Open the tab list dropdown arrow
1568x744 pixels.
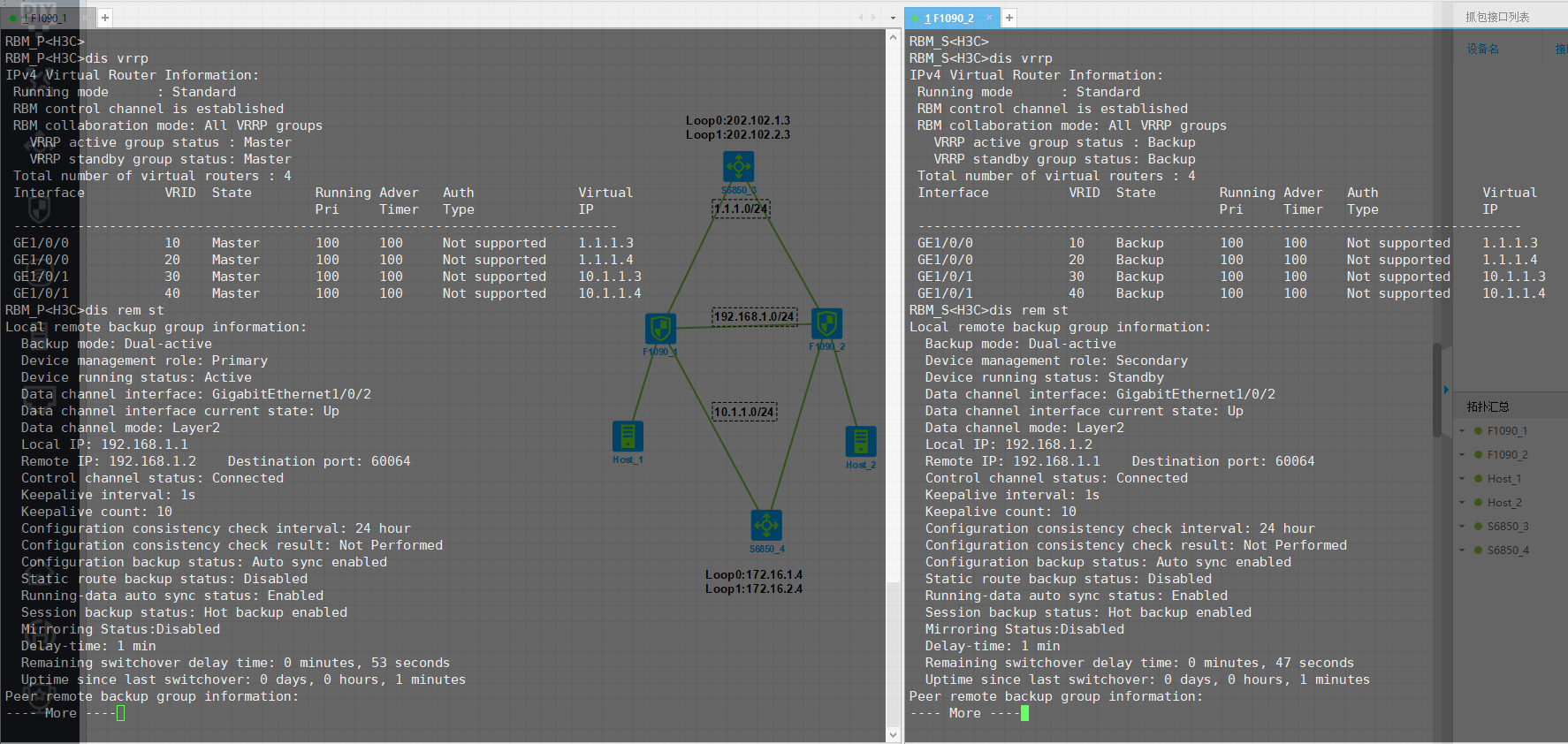(893, 18)
